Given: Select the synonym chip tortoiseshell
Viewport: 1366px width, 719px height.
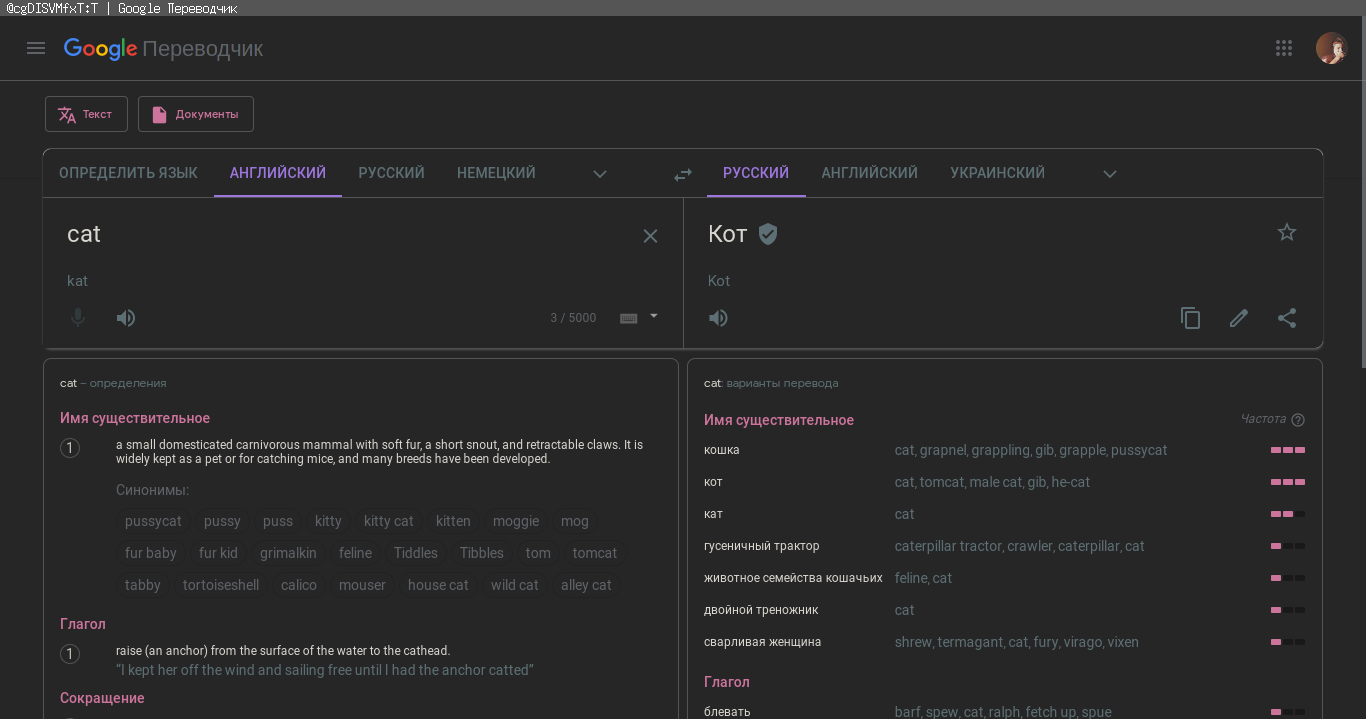Looking at the screenshot, I should (221, 585).
